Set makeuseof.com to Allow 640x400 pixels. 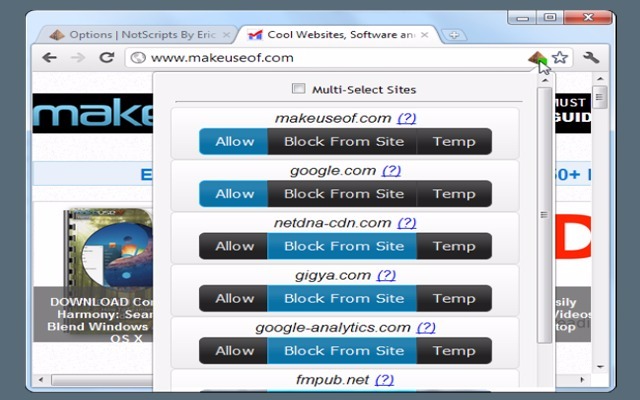point(234,141)
